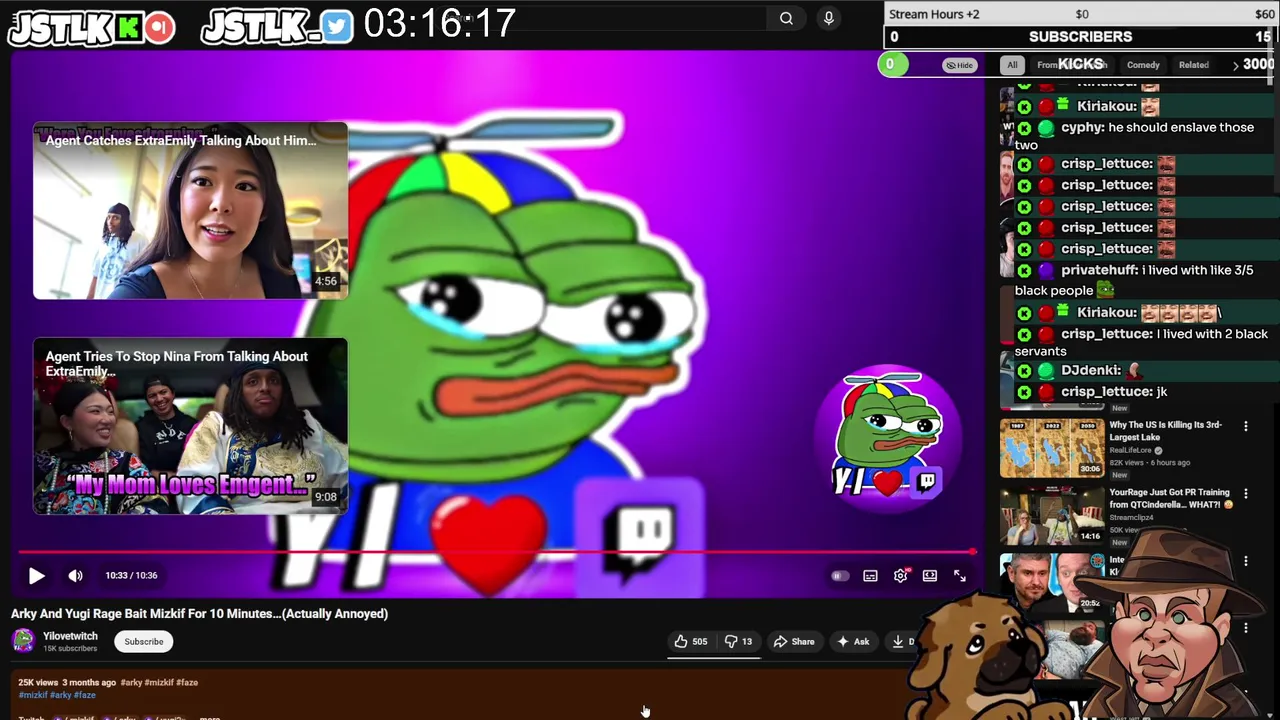Seek using the red video progress bar
The image size is (1280, 720).
coord(497,551)
